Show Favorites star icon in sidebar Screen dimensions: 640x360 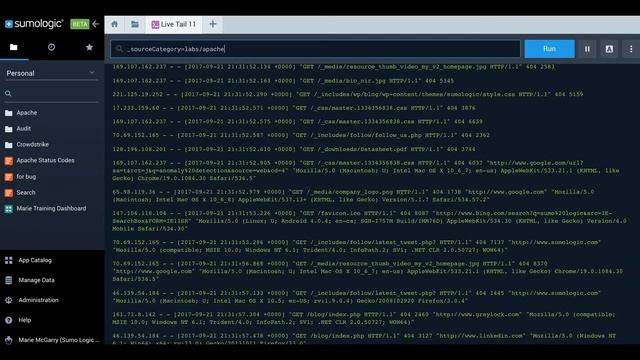tap(89, 47)
